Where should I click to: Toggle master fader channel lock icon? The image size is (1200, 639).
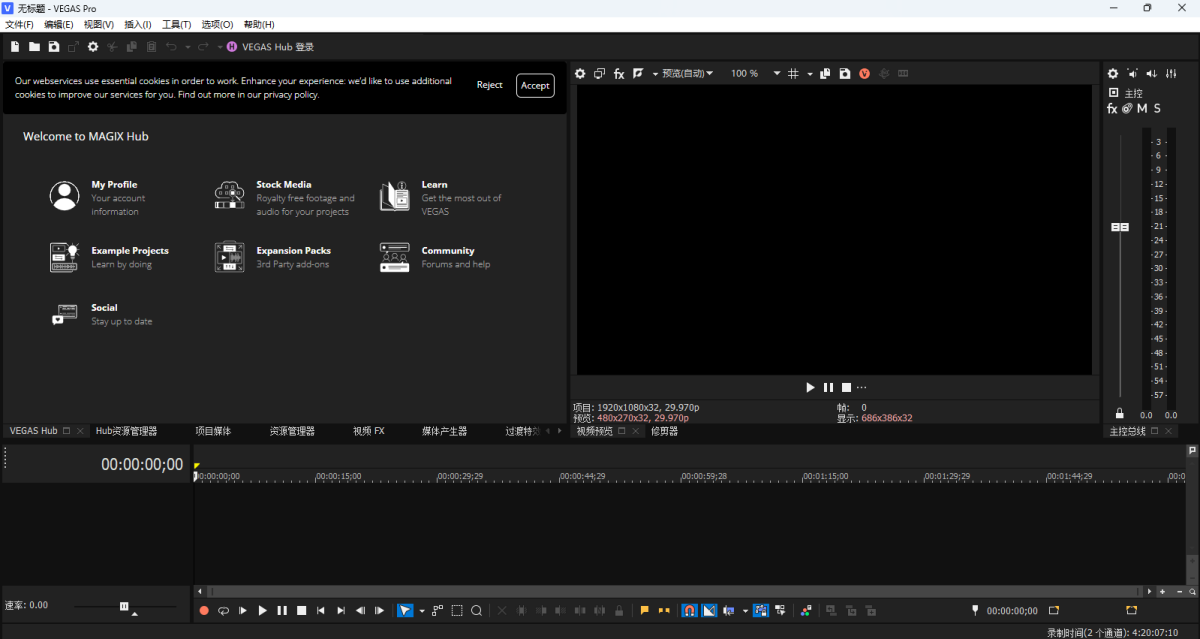point(1120,413)
